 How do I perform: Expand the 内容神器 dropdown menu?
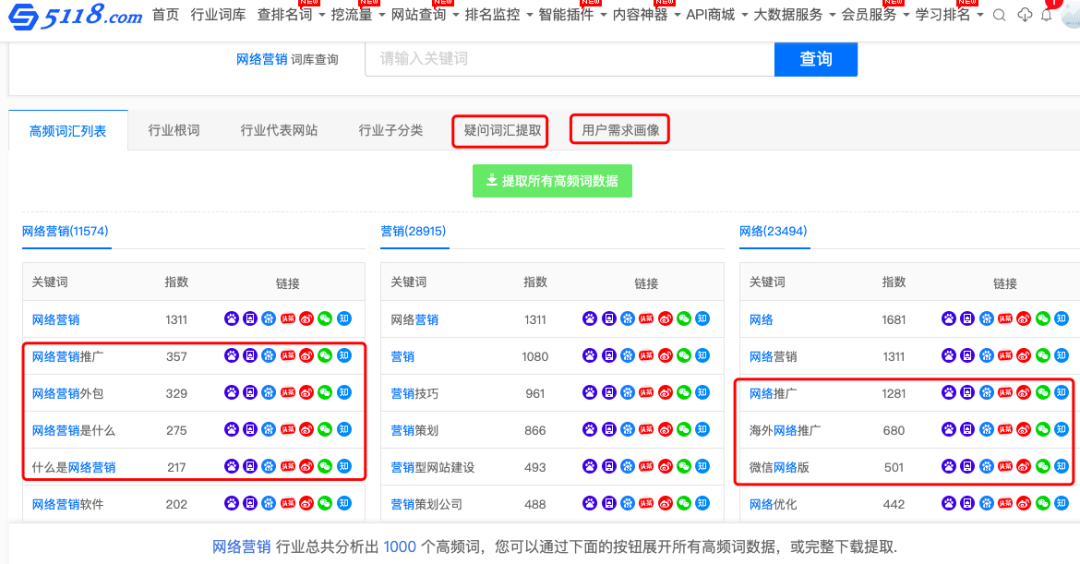pos(646,14)
